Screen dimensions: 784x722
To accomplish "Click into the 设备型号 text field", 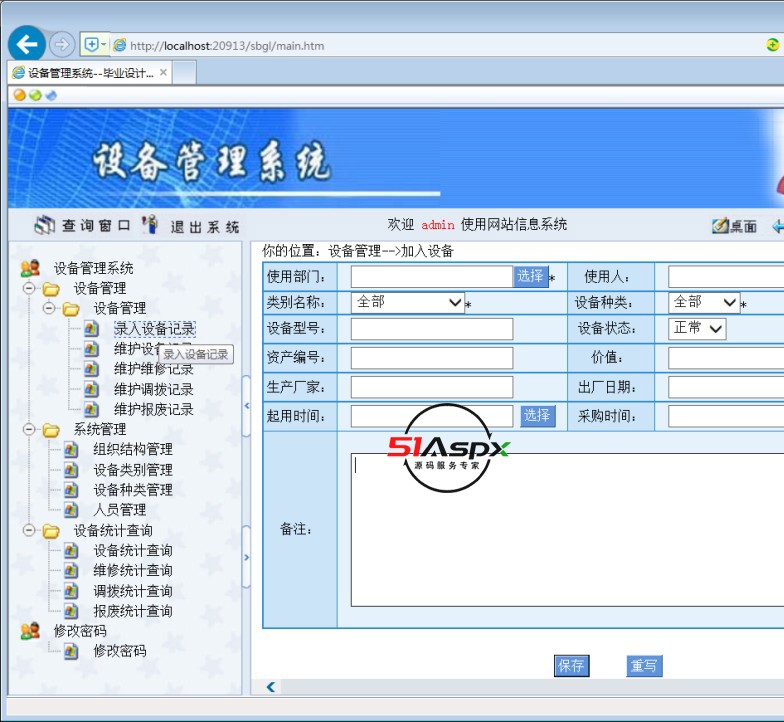I will click(431, 329).
